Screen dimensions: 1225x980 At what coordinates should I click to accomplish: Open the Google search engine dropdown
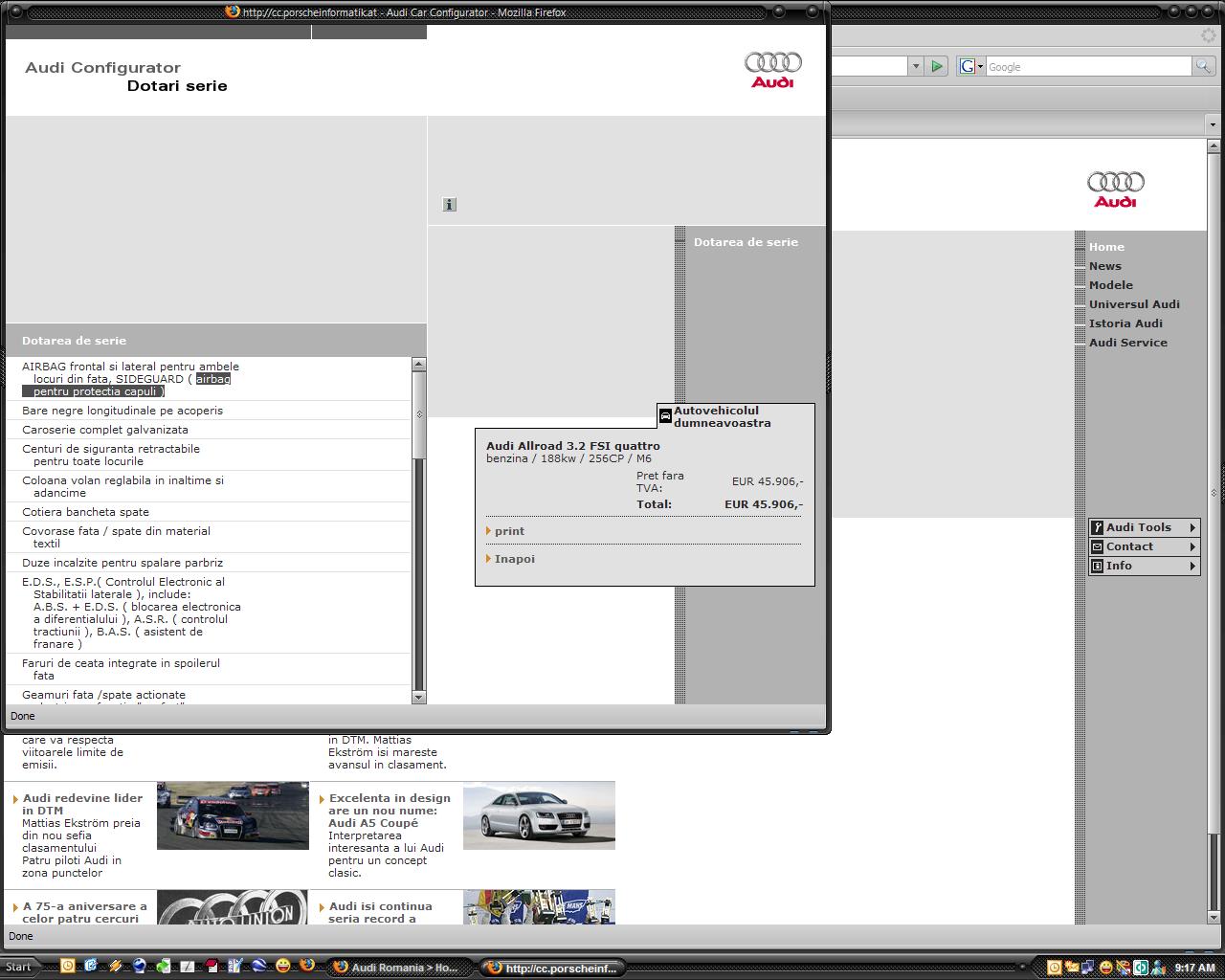pos(971,66)
